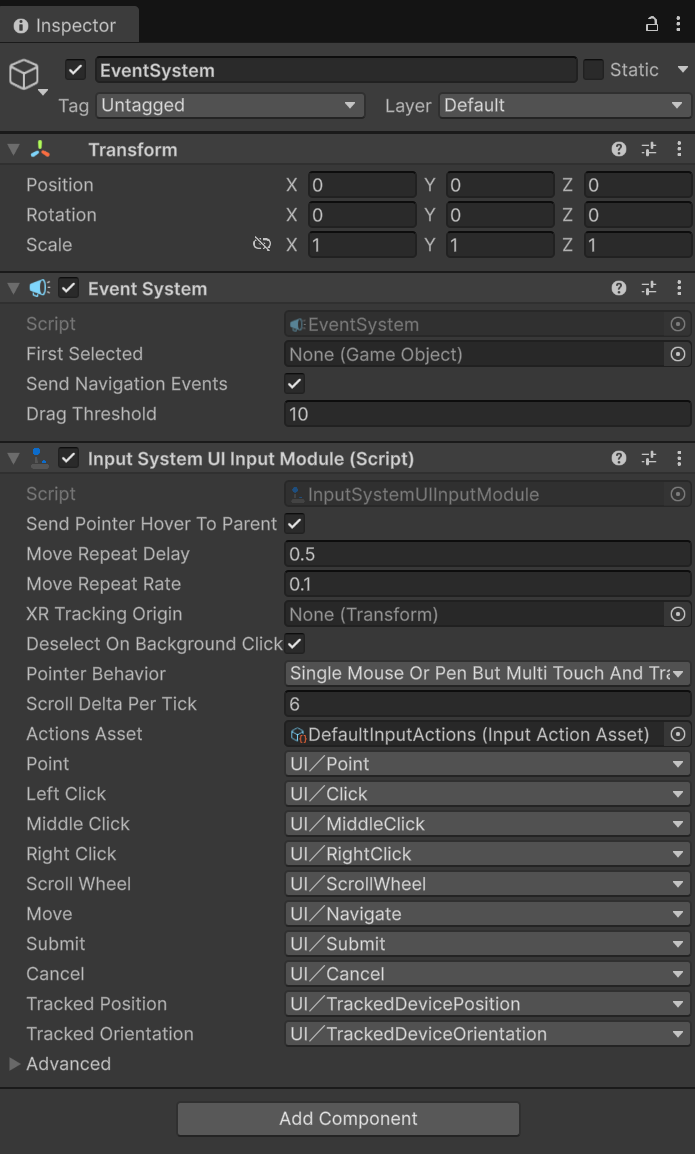Open object picker for First Selected field

coord(678,354)
